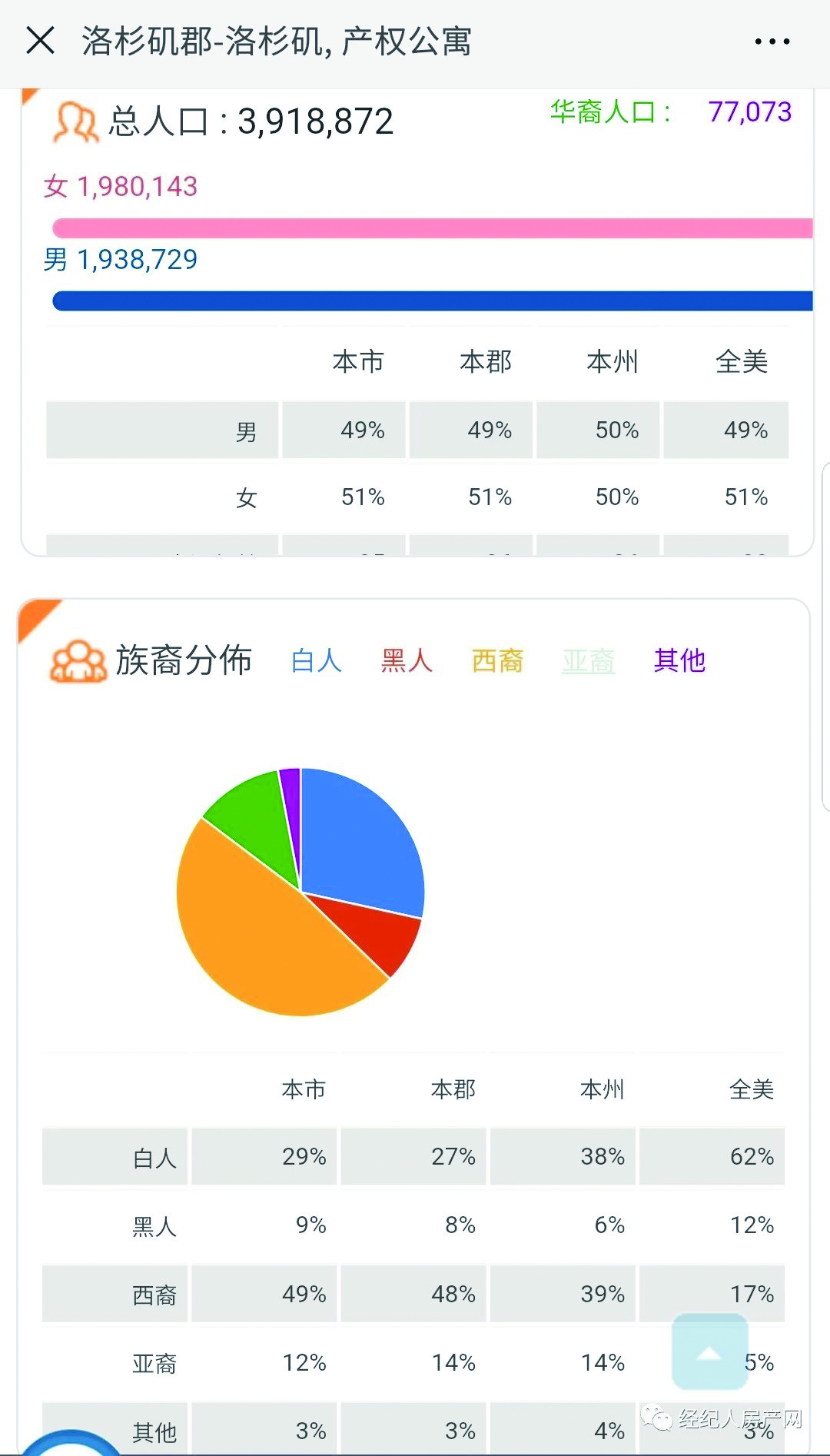
Task: Toggle 西裔 legend series visibility
Action: pyautogui.click(x=497, y=660)
